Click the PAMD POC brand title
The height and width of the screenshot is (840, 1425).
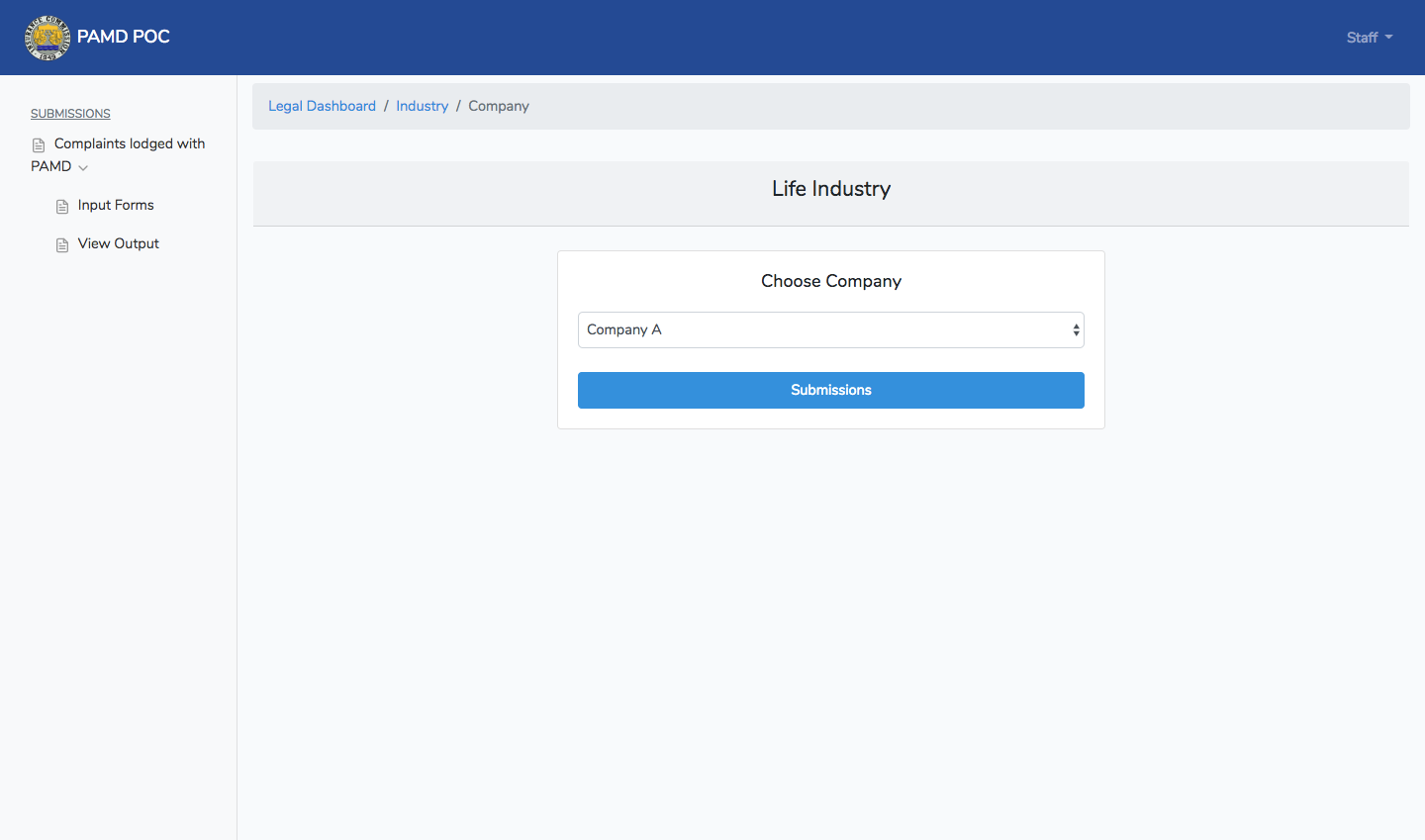(124, 37)
